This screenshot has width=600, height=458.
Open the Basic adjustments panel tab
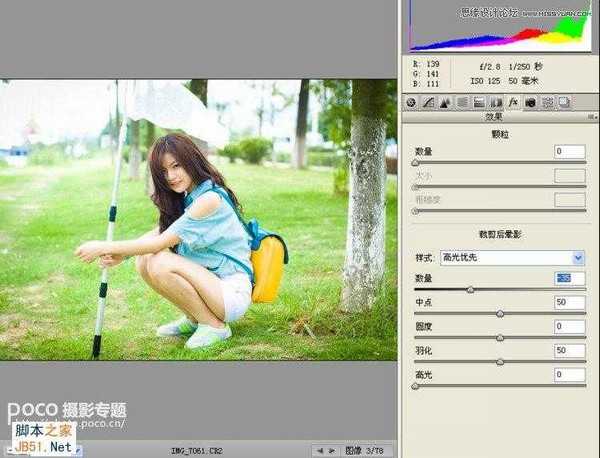[412, 102]
